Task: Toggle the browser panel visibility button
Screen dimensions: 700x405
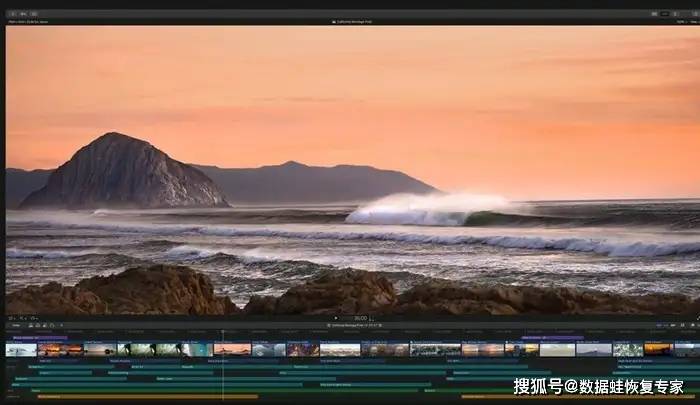Action: [x=656, y=13]
